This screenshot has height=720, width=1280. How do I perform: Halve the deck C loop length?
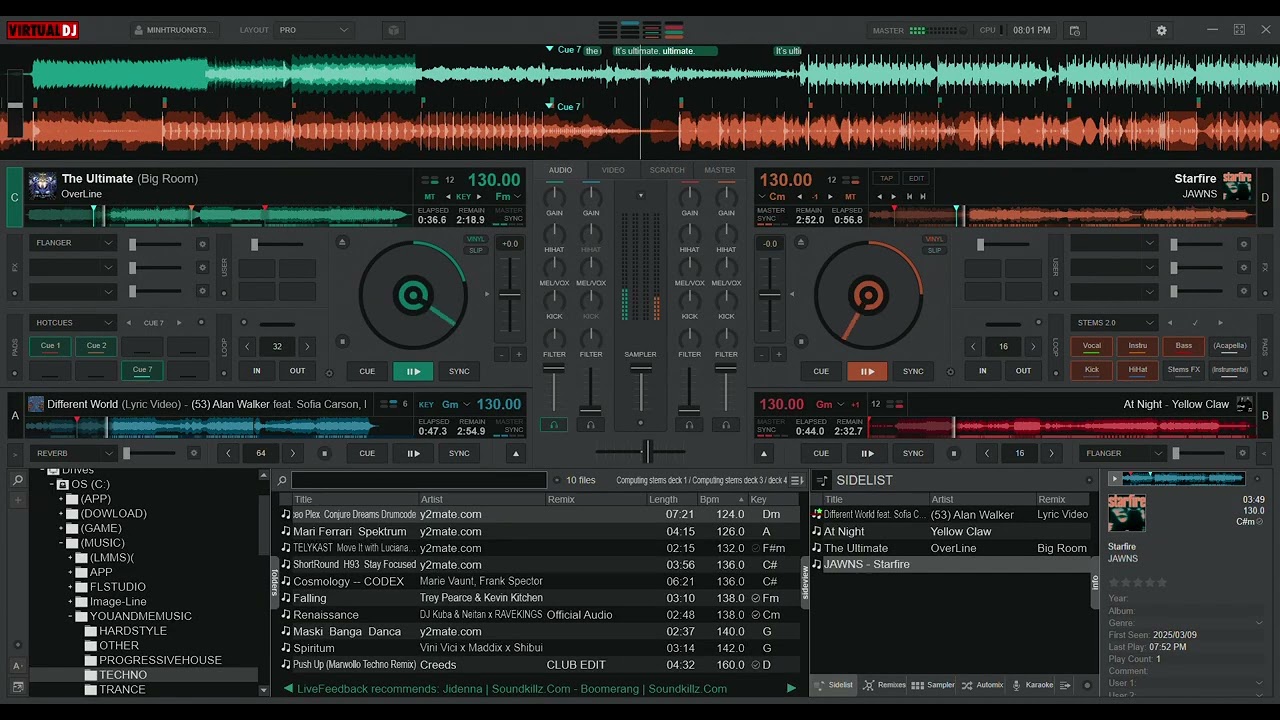coord(247,346)
